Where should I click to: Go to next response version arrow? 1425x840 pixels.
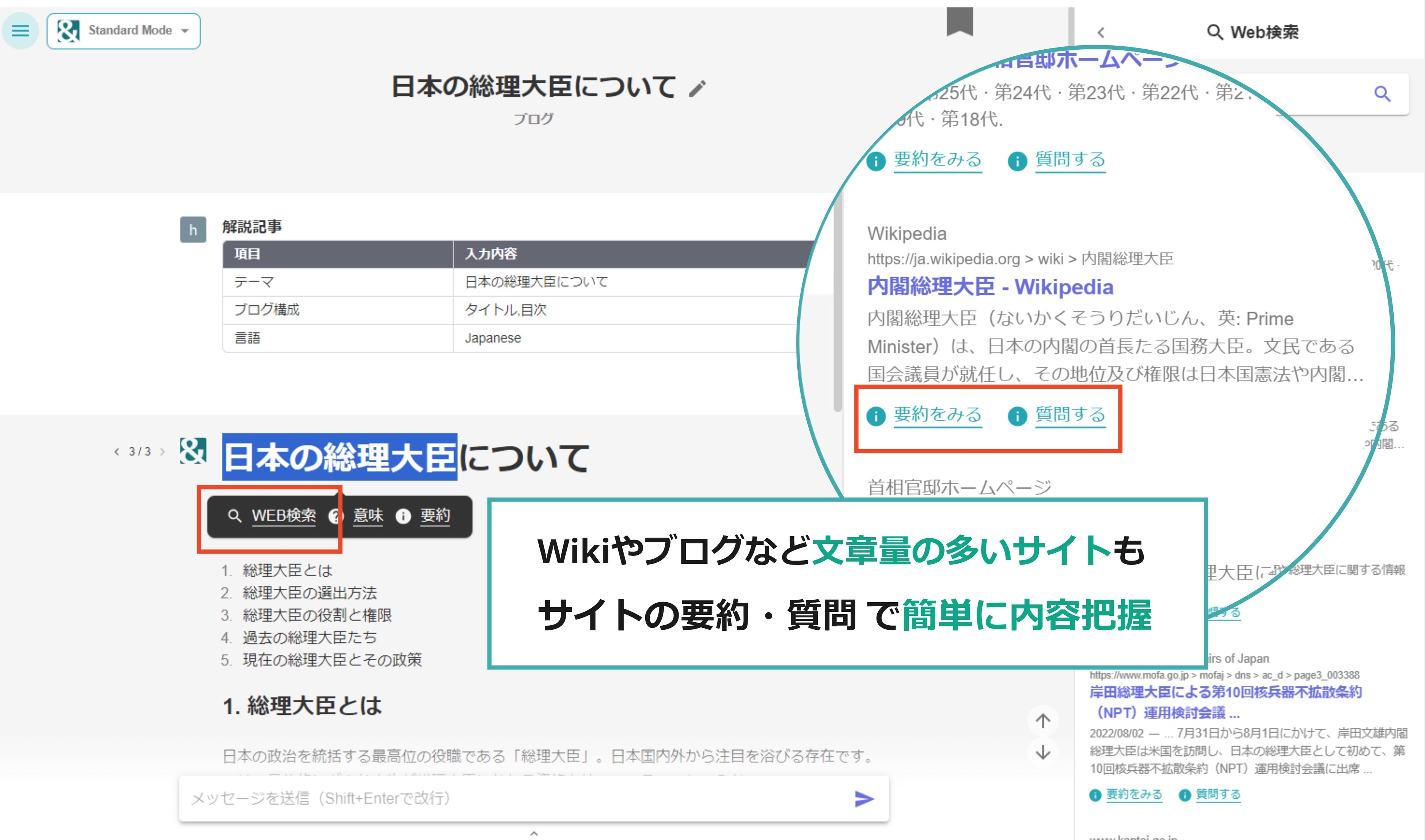163,452
